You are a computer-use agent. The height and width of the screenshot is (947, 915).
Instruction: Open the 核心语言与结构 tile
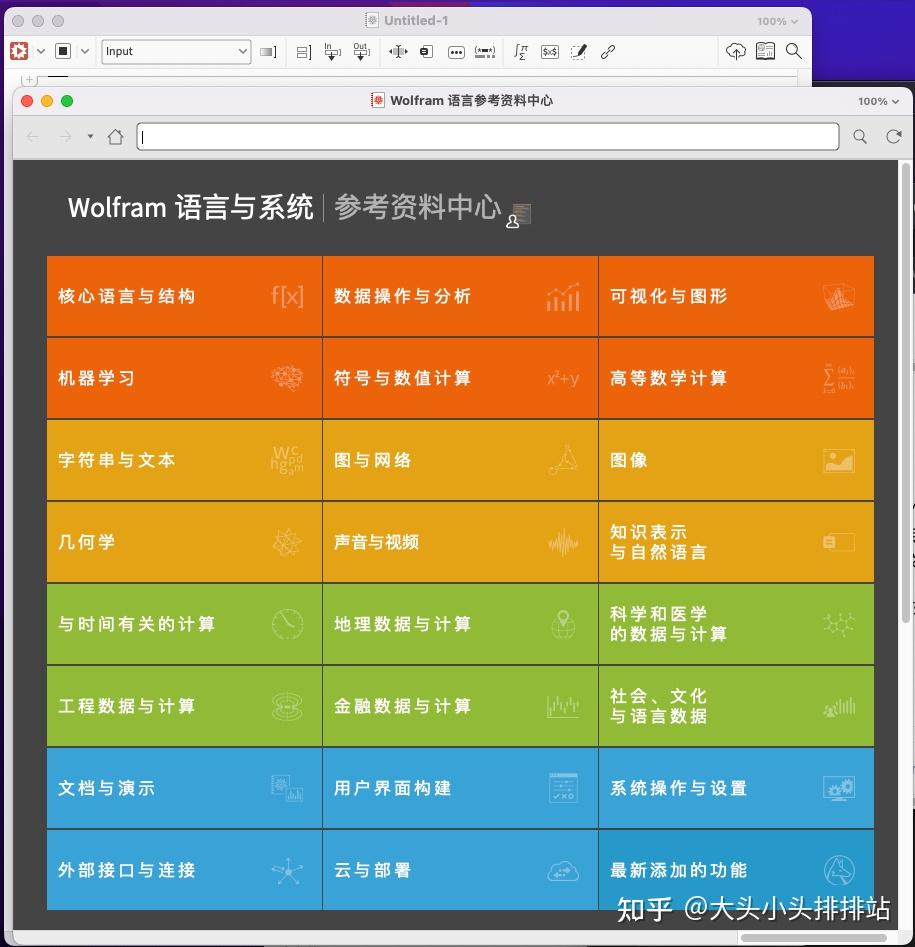[x=184, y=296]
